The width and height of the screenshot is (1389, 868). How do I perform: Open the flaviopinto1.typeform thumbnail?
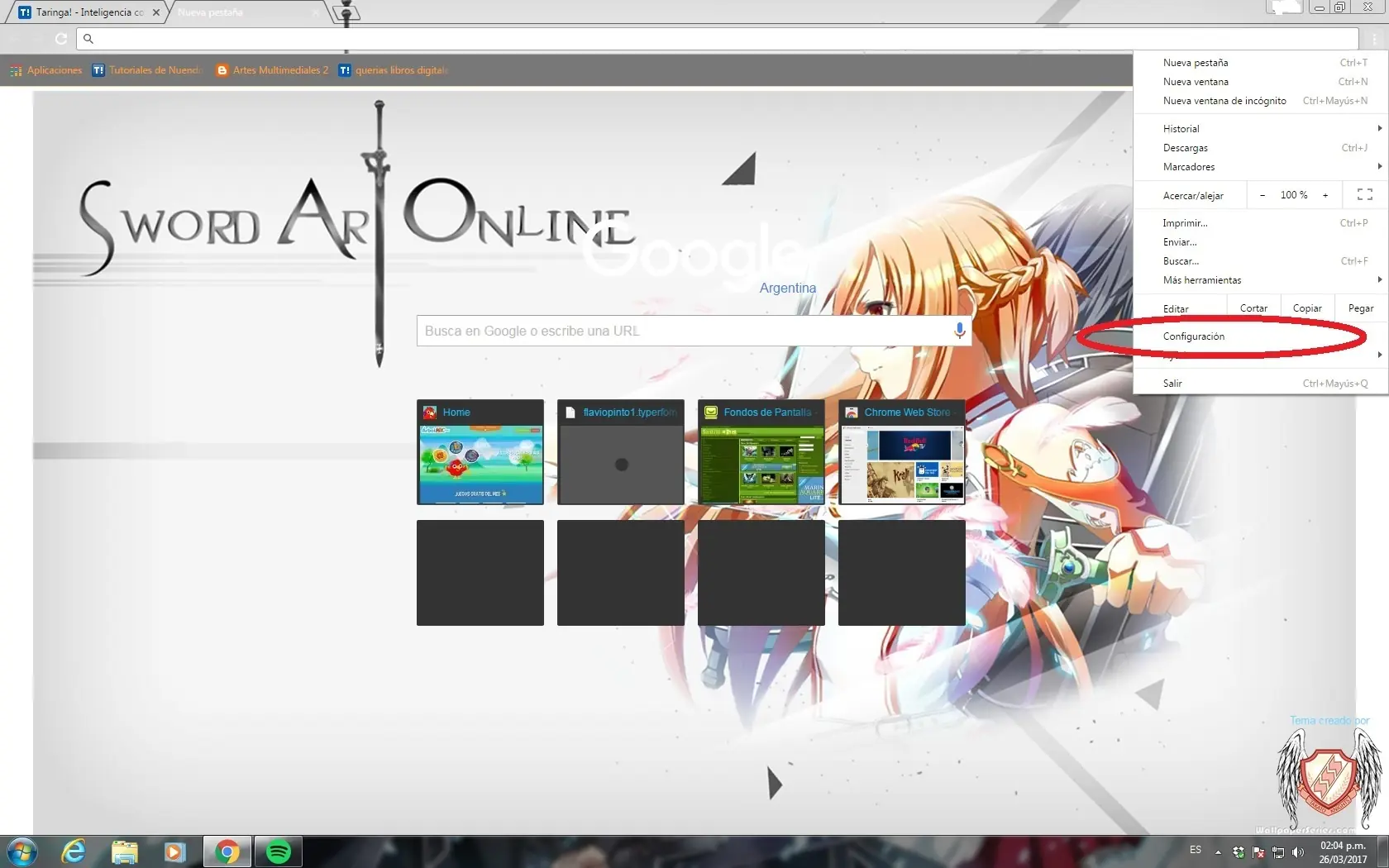coord(621,452)
